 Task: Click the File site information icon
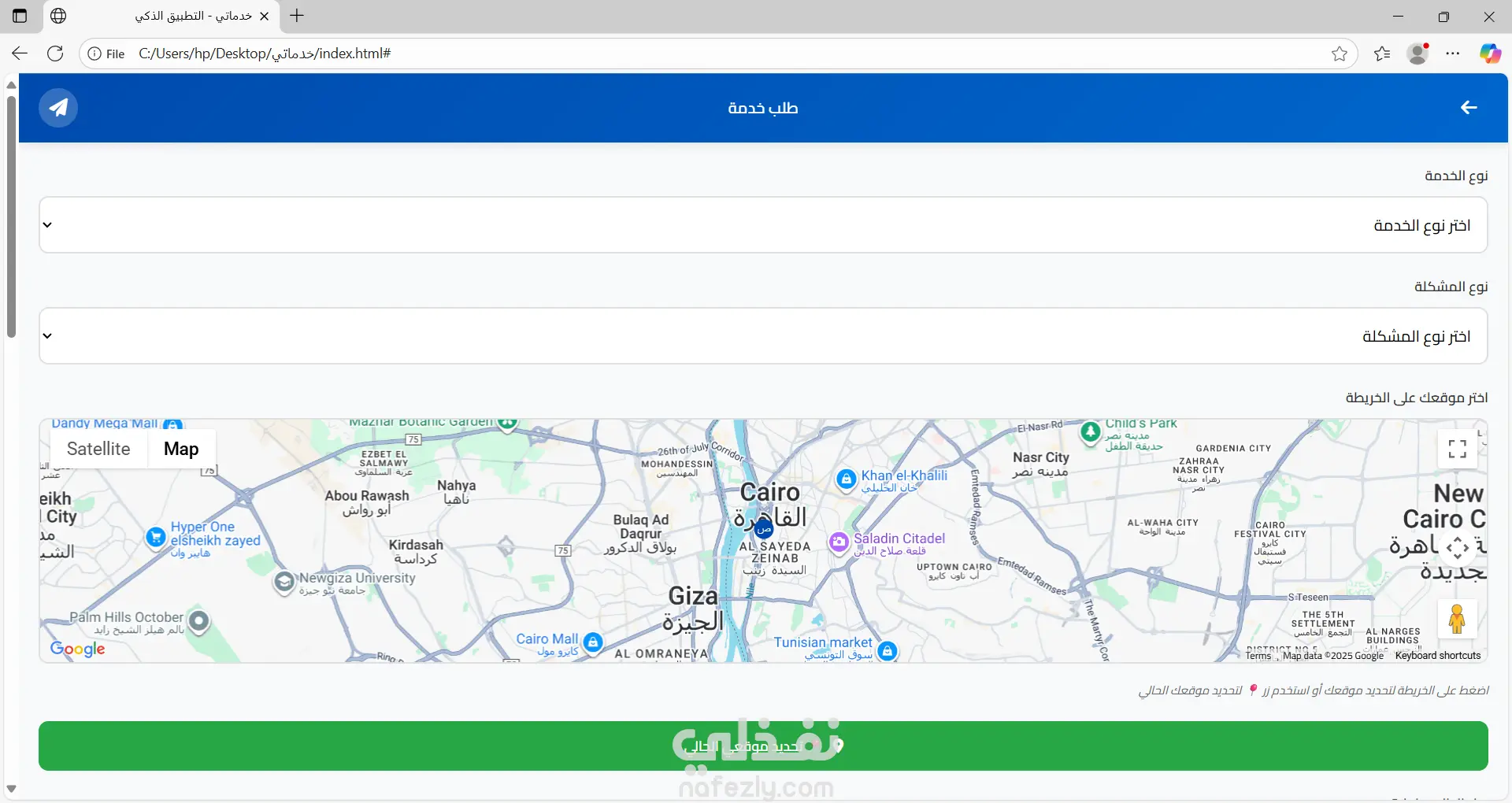tap(106, 54)
